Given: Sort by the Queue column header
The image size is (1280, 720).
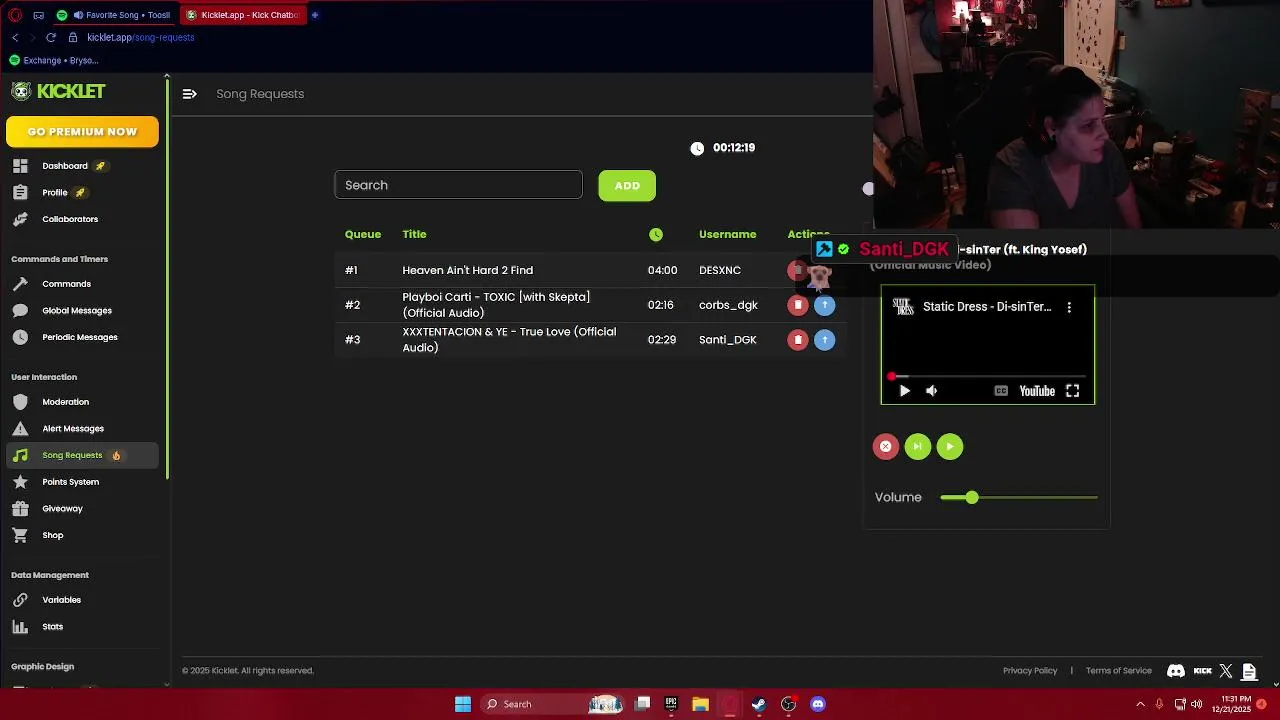Looking at the screenshot, I should [363, 234].
